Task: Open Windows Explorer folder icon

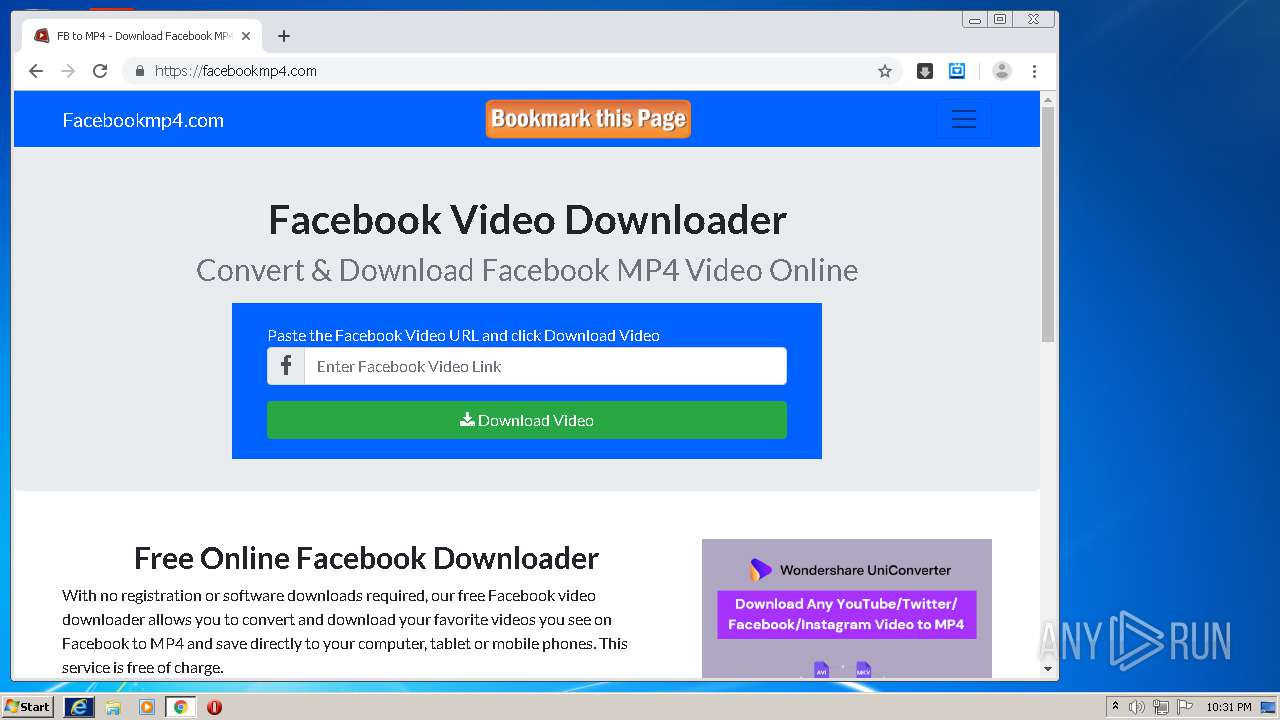Action: 113,707
